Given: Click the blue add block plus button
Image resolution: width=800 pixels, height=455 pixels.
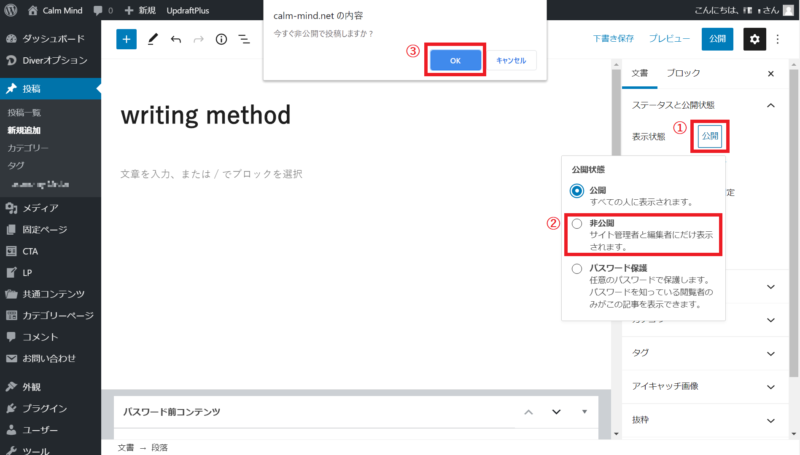Looking at the screenshot, I should pos(127,39).
